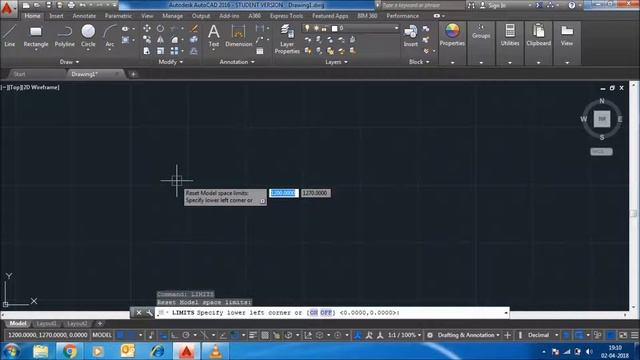This screenshot has width=640, height=360.
Task: Select the Arc tool
Action: [109, 36]
